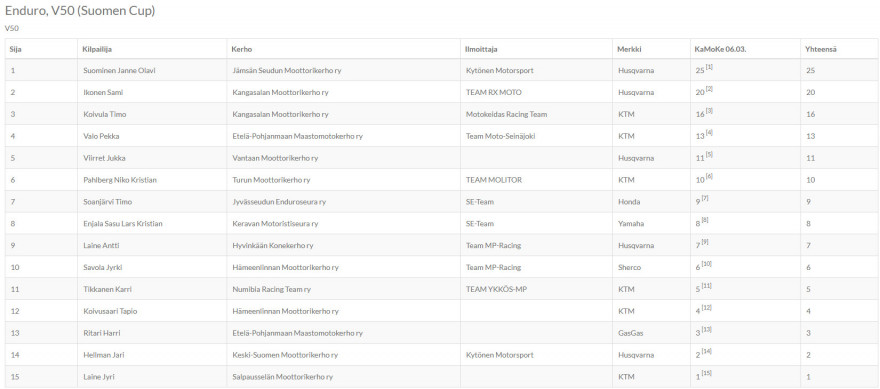Screen dimensions: 880x389
Task: Select competitor Savola Jyrki
Action: [x=103, y=268]
